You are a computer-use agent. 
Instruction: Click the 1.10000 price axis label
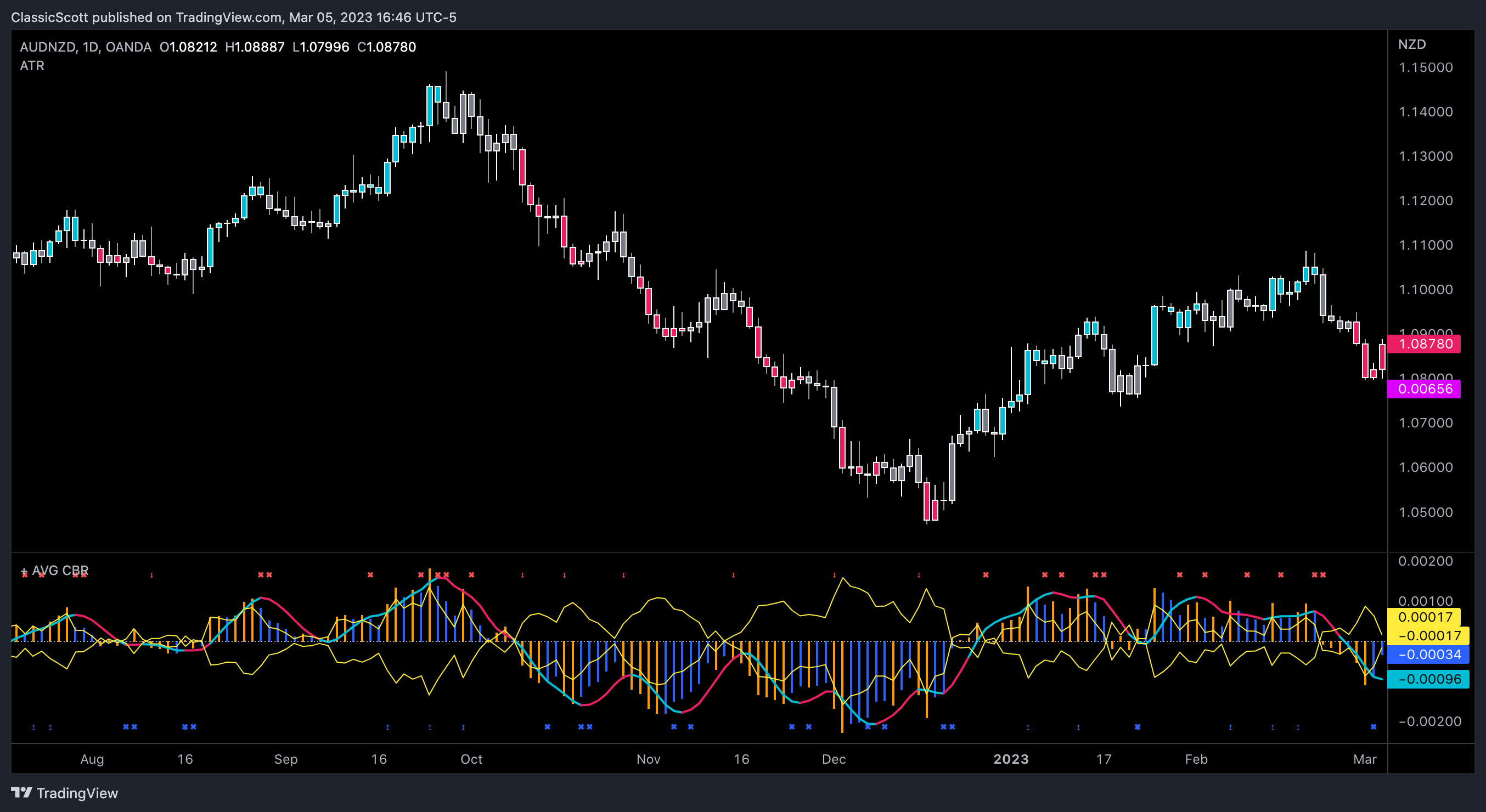[x=1426, y=290]
